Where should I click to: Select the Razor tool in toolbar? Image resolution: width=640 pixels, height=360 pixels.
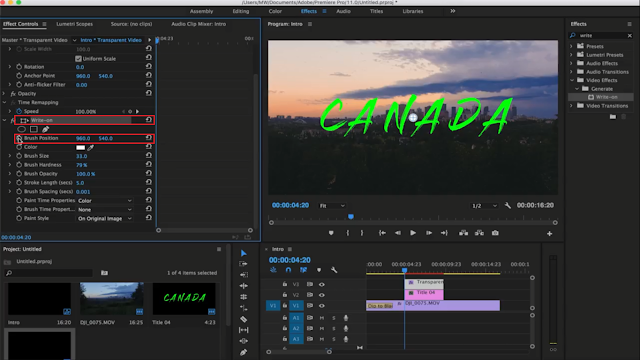pos(244,319)
